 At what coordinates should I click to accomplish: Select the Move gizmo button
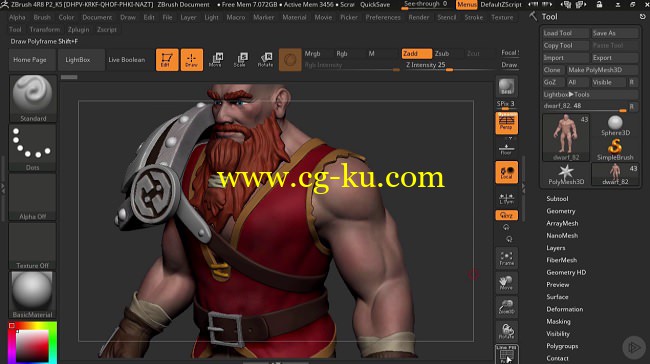point(216,60)
